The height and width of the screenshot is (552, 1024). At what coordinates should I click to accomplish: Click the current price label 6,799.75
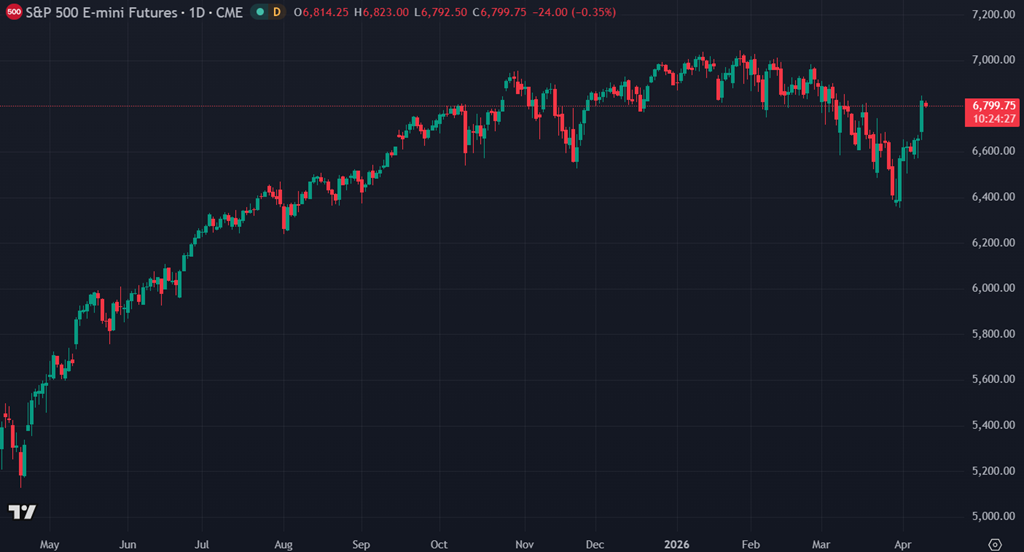991,105
